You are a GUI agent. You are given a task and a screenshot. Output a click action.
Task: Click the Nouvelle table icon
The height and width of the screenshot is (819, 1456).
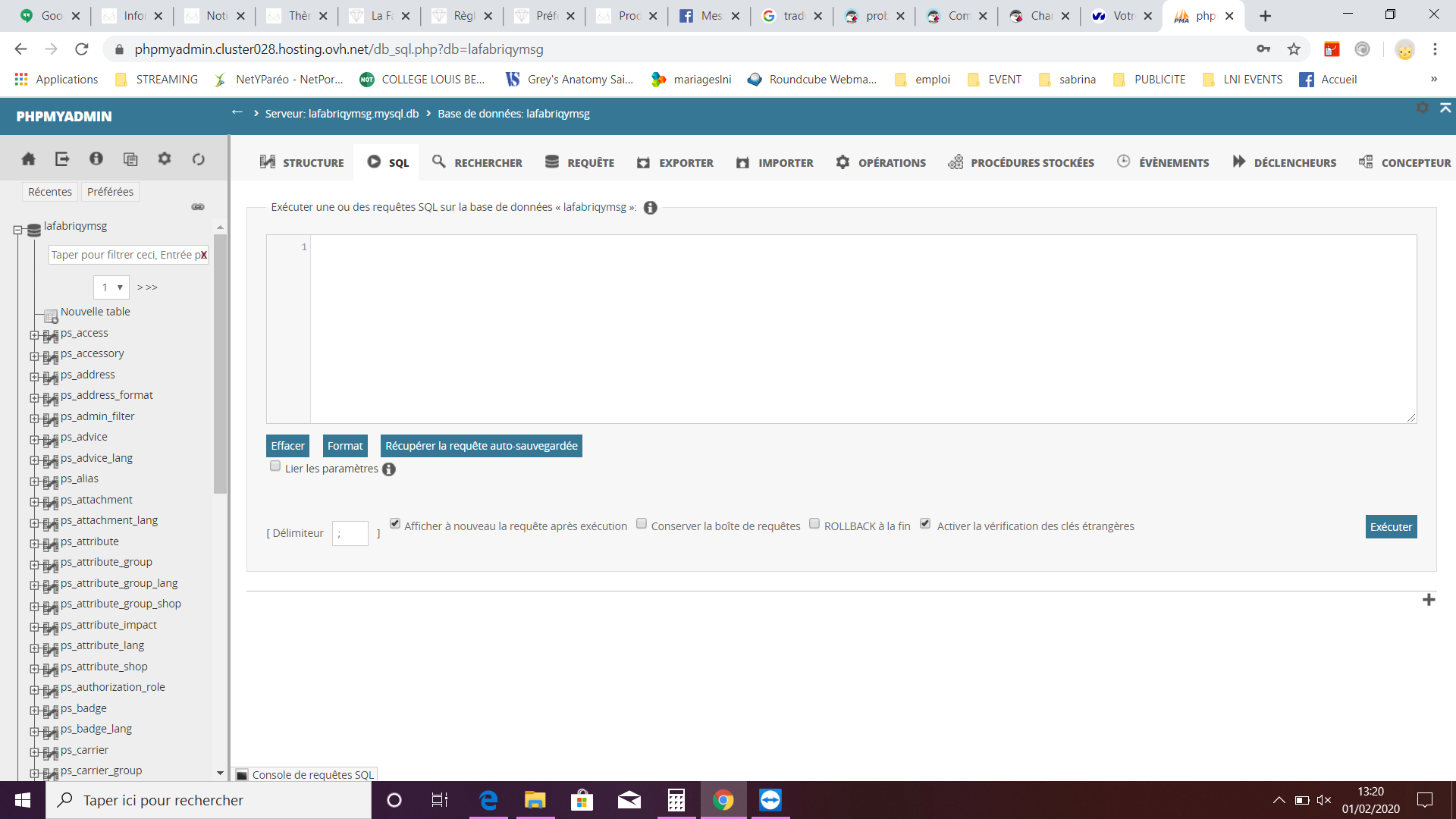pyautogui.click(x=51, y=315)
